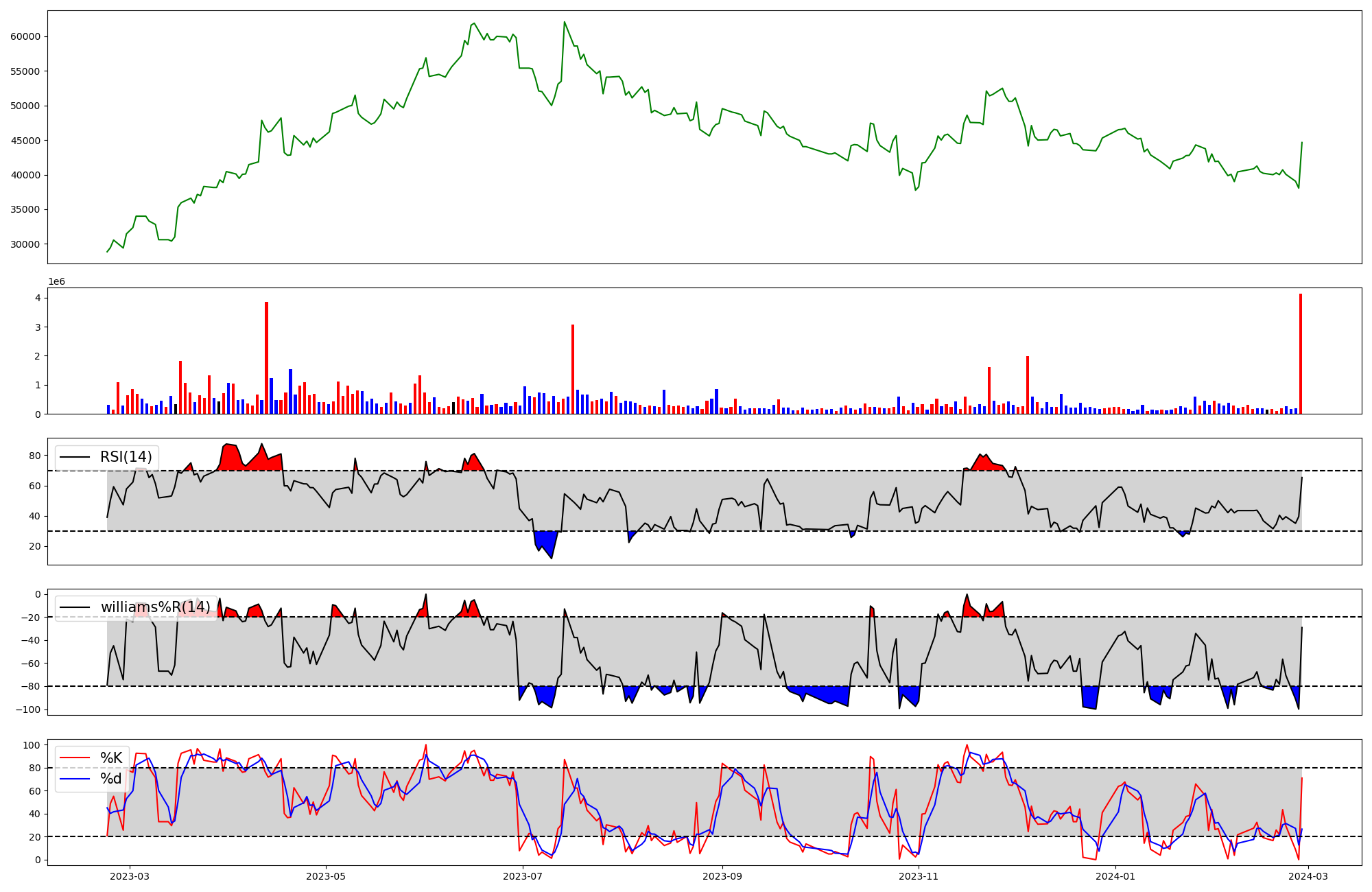The image size is (1372, 892).
Task: Click the -100 tick on Williams %R axis
Action: tap(29, 709)
